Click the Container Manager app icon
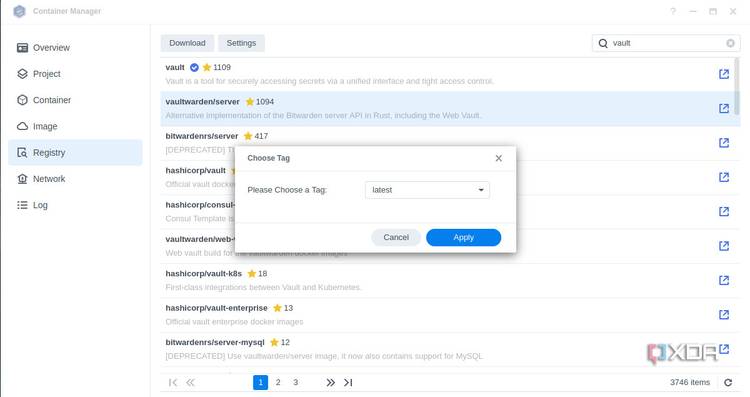Screen dimensions: 750x397 point(19,11)
